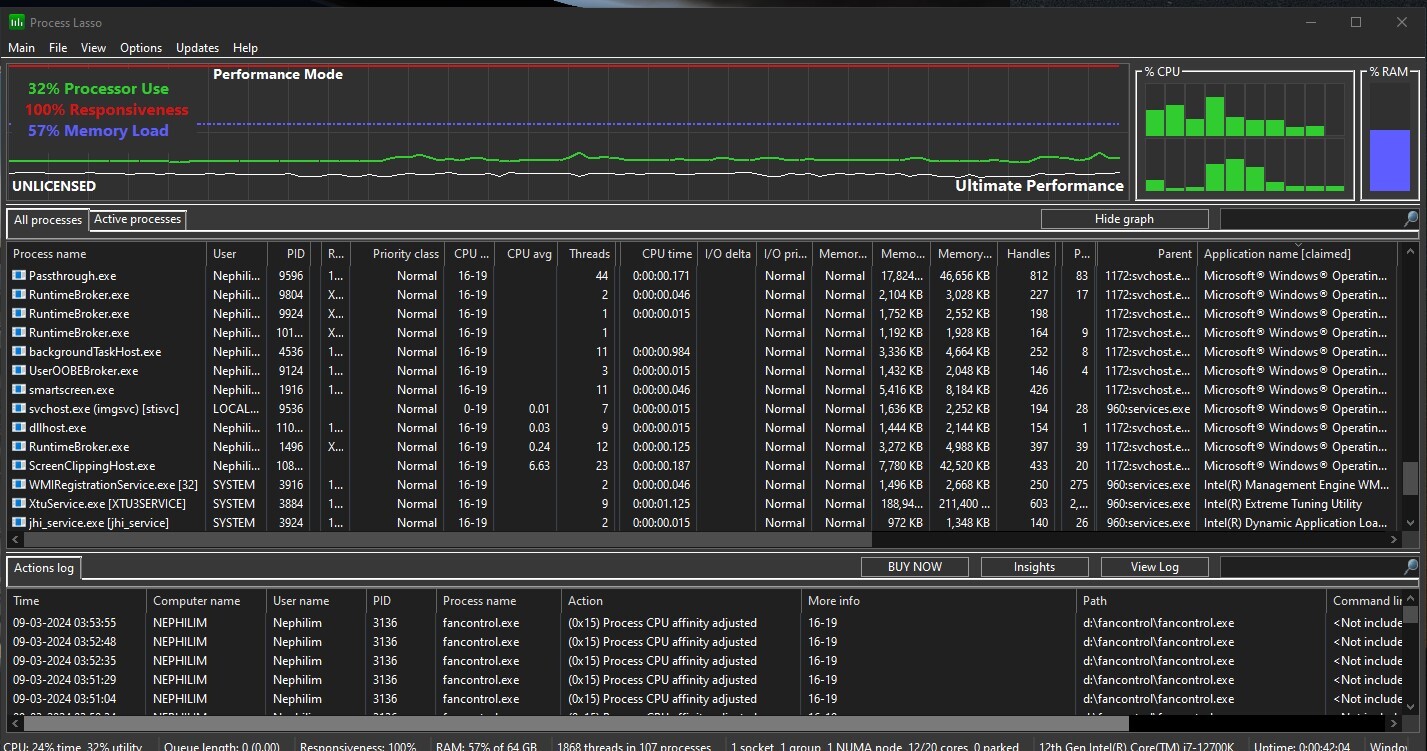1427x751 pixels.
Task: Open the Help menu
Action: coord(245,48)
